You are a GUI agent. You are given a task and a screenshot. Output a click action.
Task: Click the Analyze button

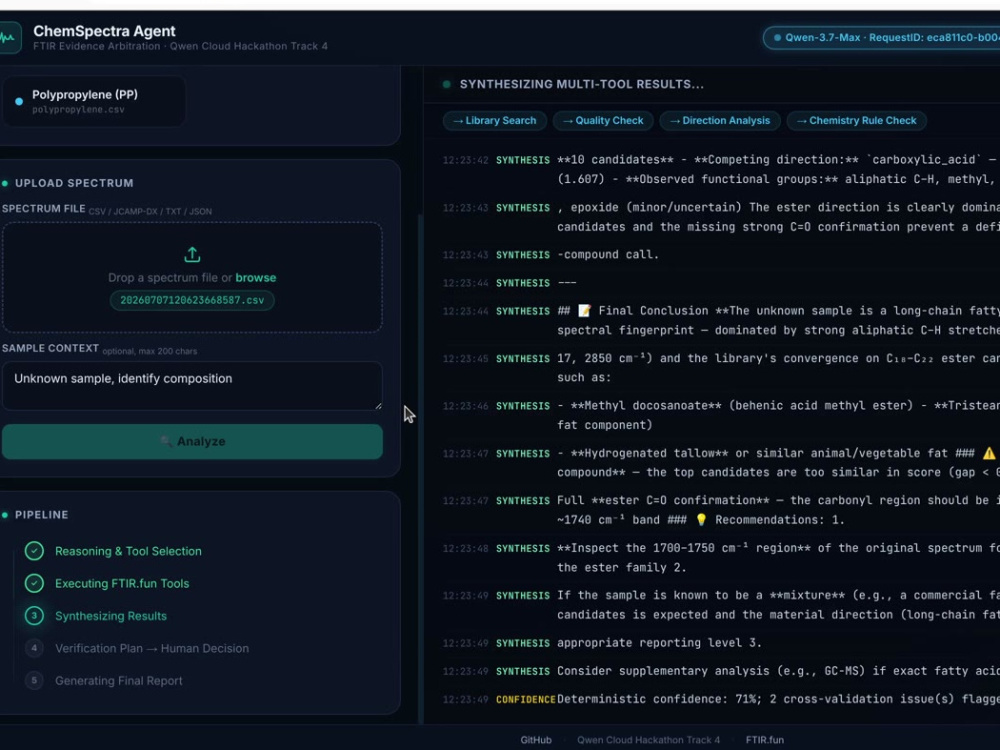[x=192, y=441]
